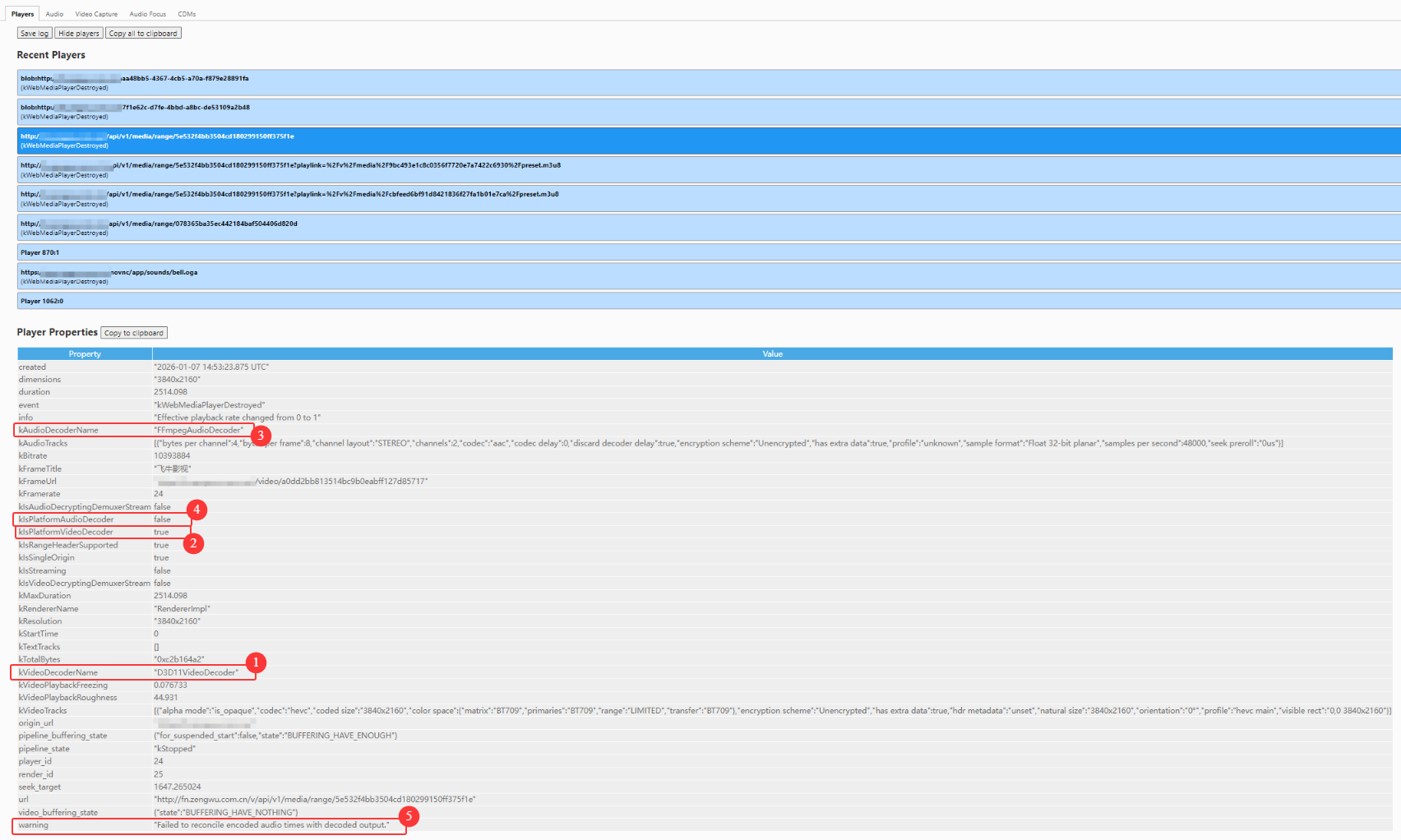The height and width of the screenshot is (840, 1401).
Task: Open the Video Capture tab
Action: 96,14
